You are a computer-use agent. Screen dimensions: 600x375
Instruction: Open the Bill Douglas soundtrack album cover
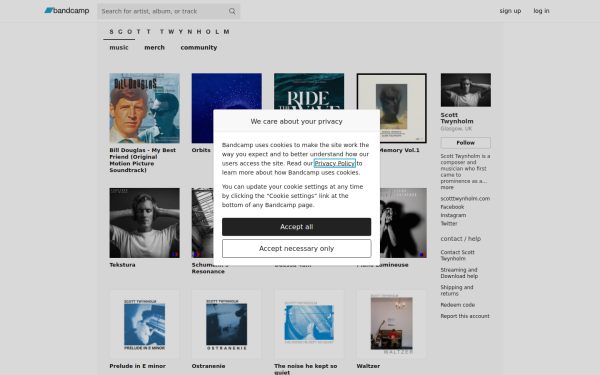(144, 108)
